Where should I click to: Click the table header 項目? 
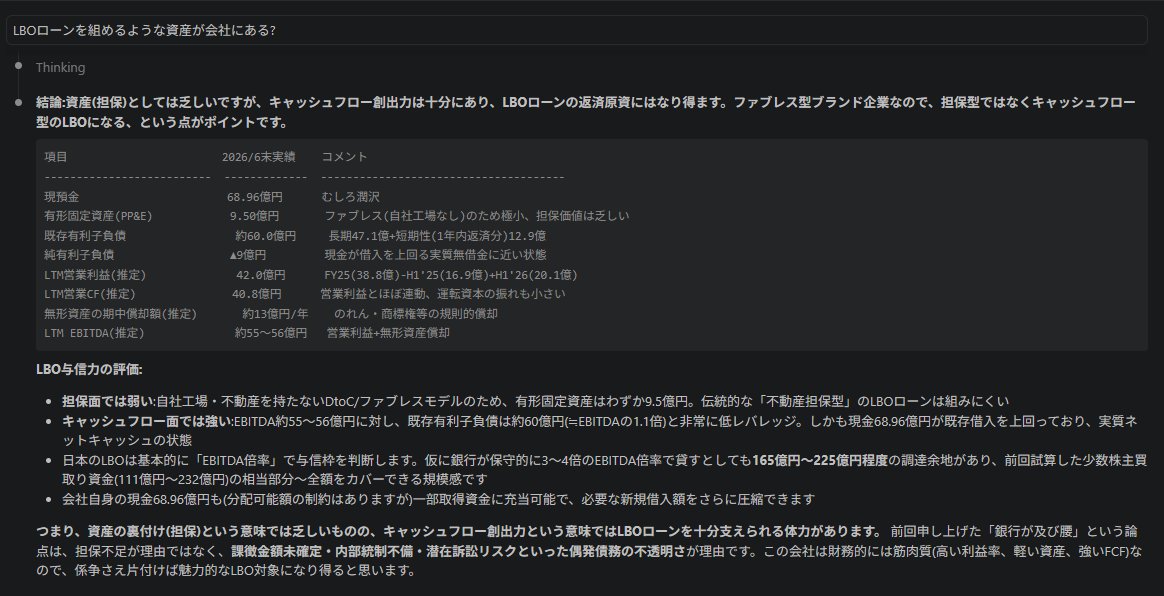(56, 157)
